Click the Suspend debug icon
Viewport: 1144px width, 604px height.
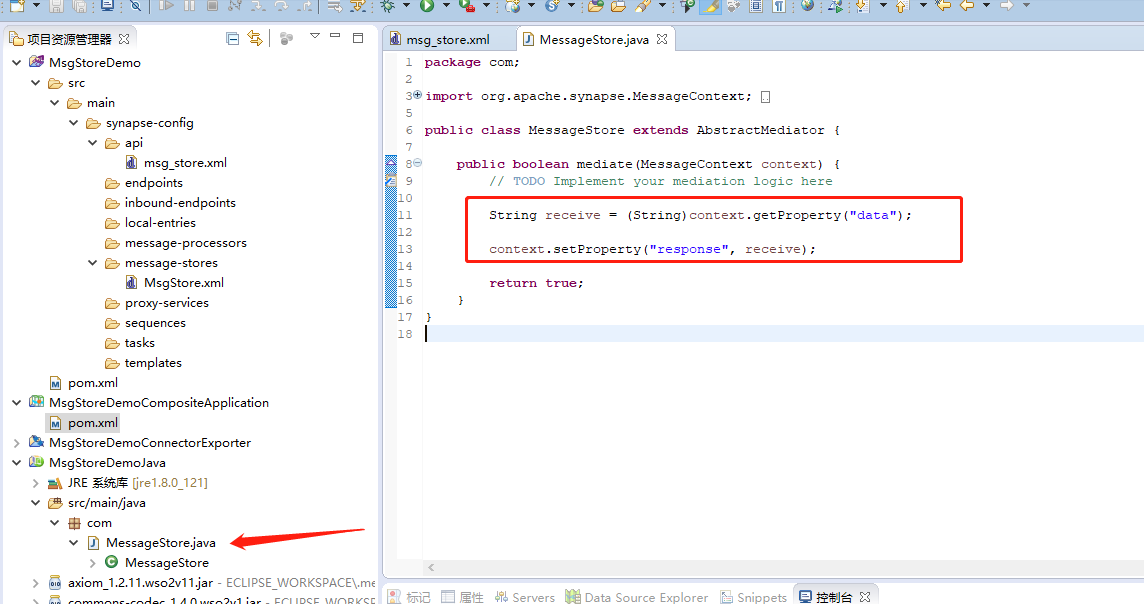pos(190,6)
